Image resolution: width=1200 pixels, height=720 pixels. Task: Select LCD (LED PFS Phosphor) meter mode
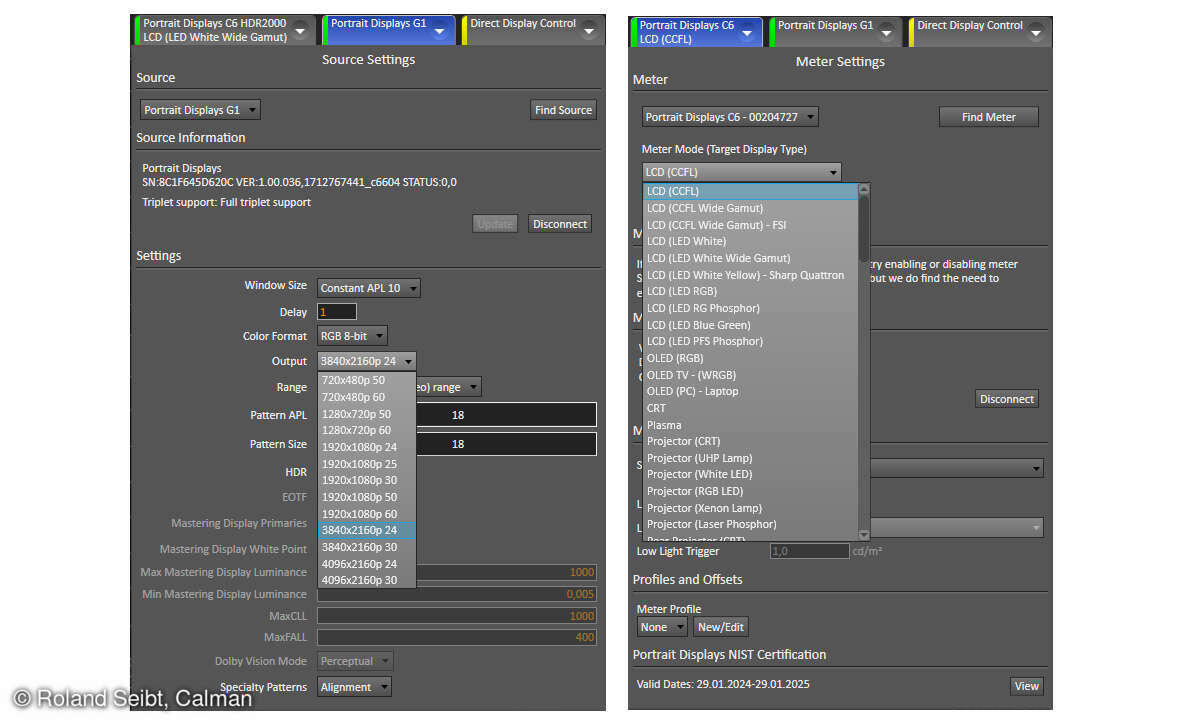750,341
